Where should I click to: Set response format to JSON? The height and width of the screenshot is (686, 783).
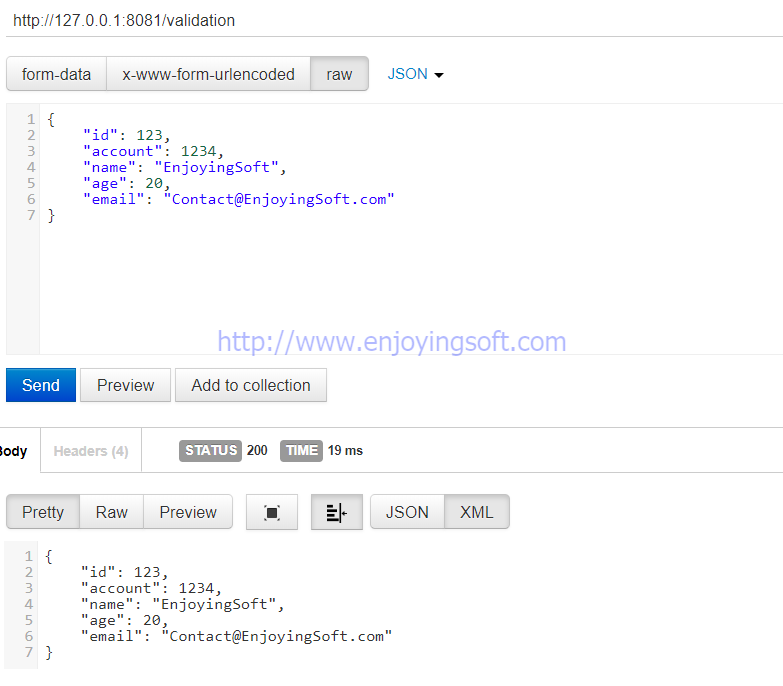pos(407,512)
